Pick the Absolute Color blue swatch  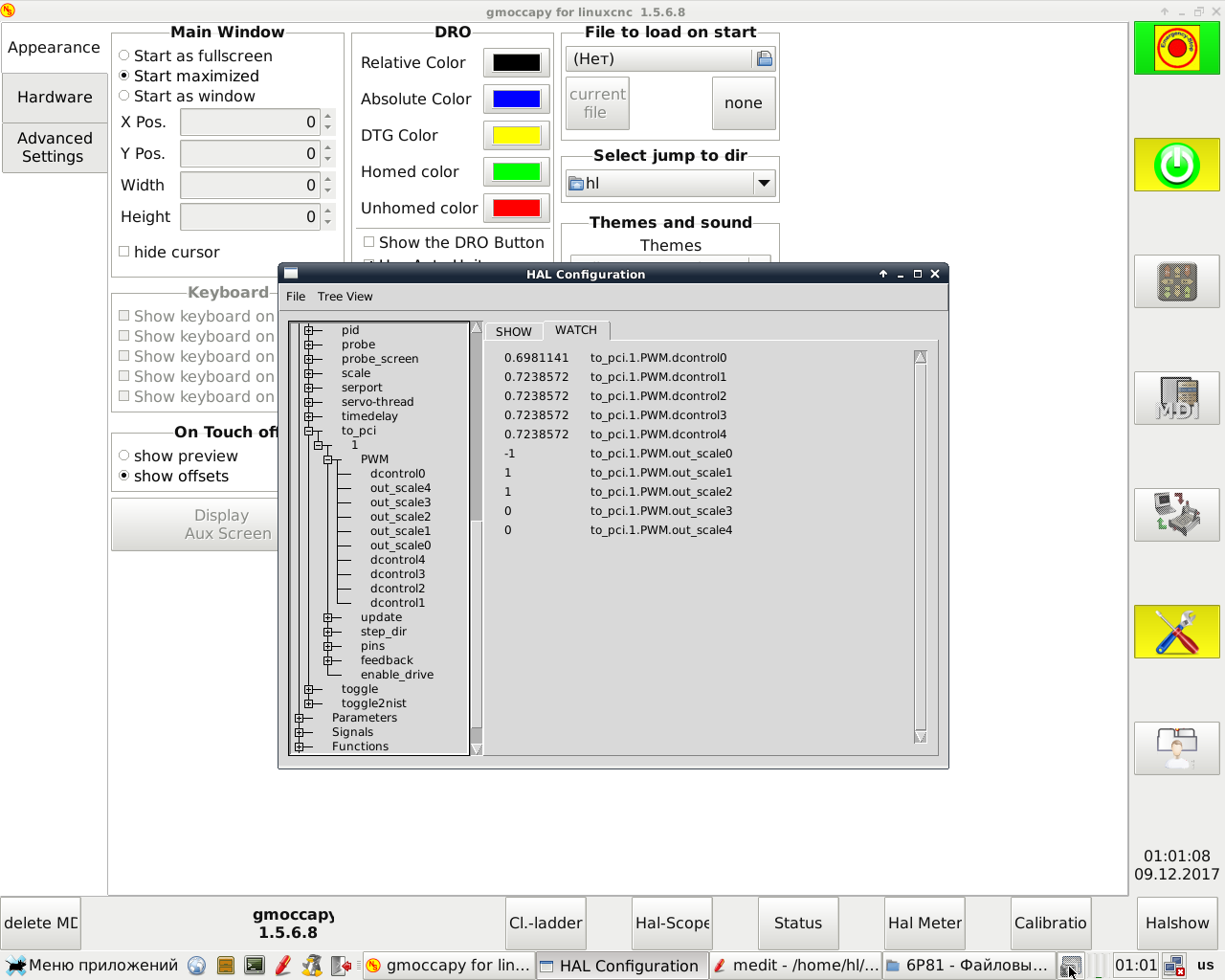click(x=517, y=100)
